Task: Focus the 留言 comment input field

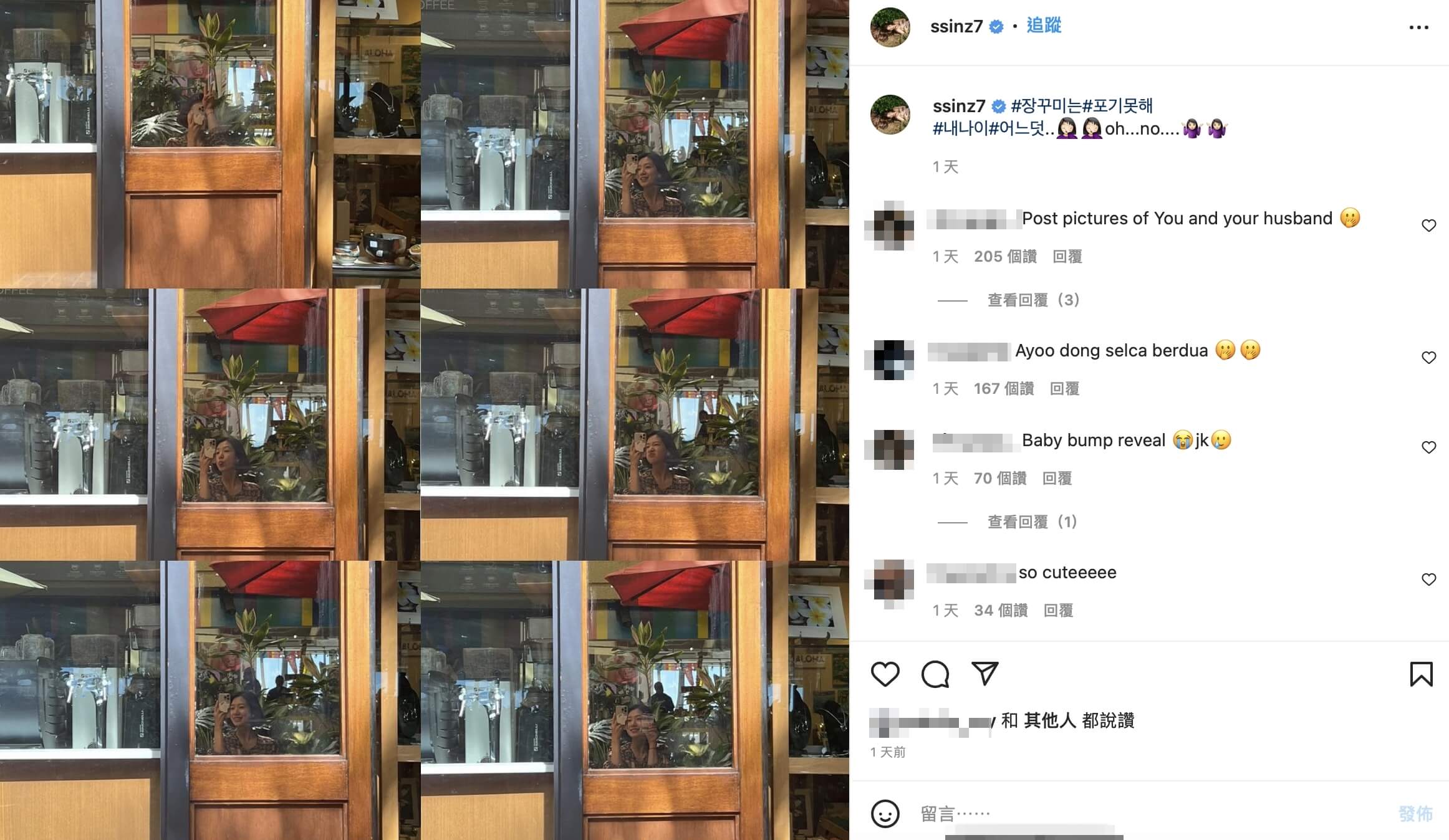Action: click(1153, 814)
